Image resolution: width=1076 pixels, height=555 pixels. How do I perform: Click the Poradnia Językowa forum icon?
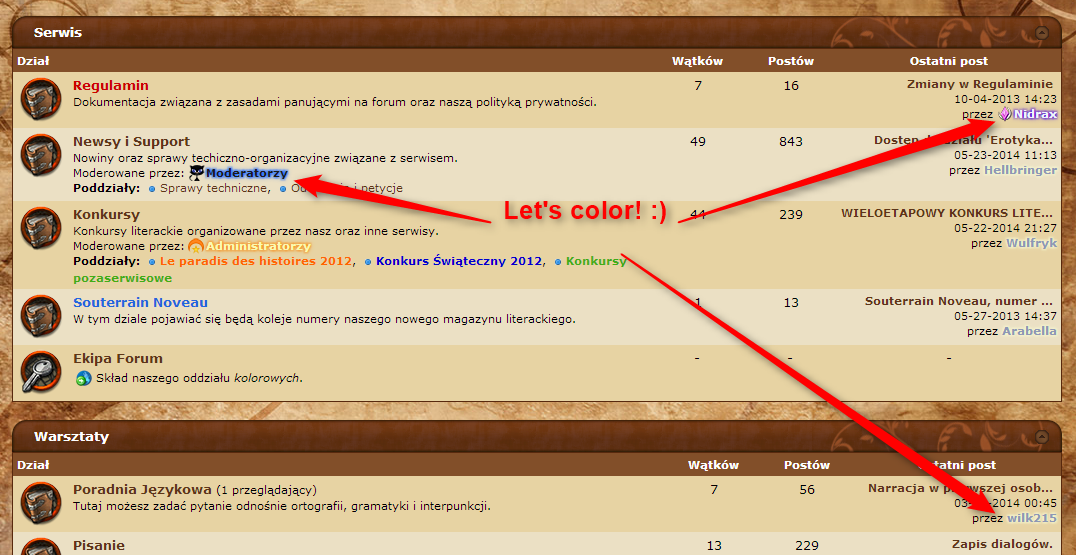(x=41, y=503)
